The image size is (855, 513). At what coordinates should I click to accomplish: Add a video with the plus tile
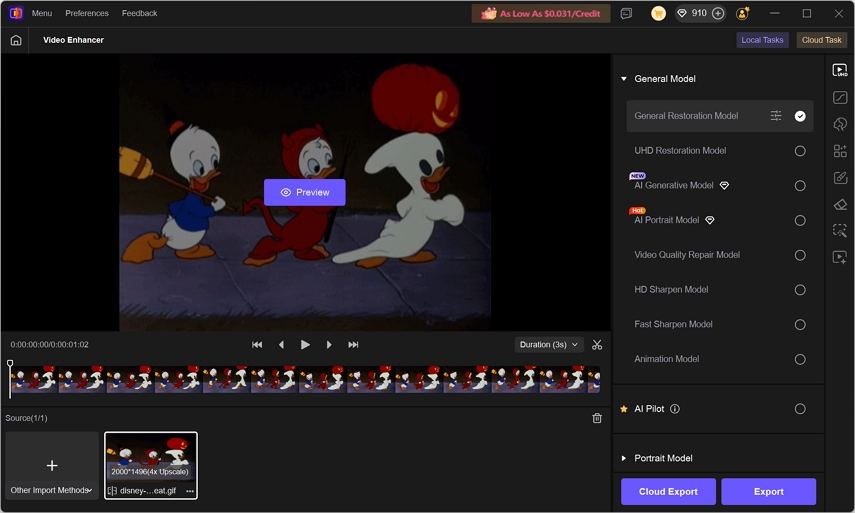(52, 466)
